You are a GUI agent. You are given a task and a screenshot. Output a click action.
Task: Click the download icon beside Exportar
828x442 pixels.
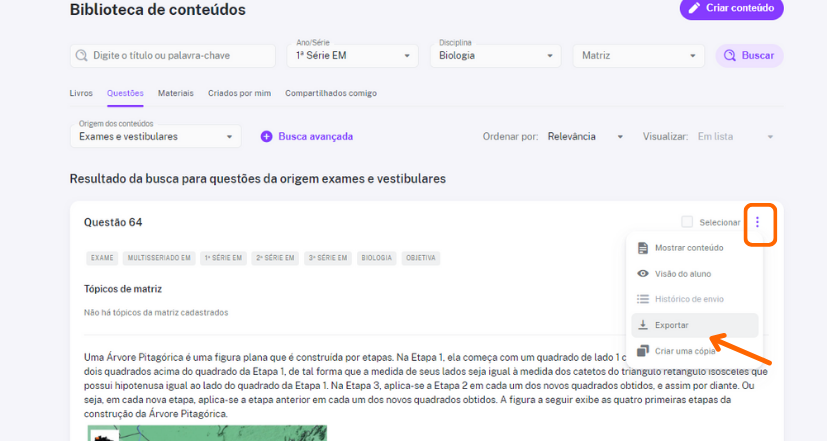pyautogui.click(x=643, y=324)
